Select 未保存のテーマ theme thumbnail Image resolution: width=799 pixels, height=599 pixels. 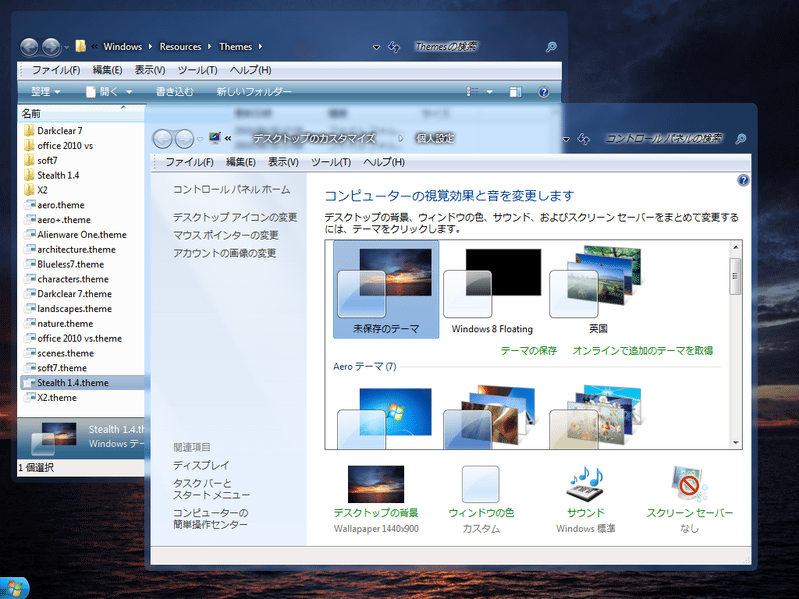[386, 289]
